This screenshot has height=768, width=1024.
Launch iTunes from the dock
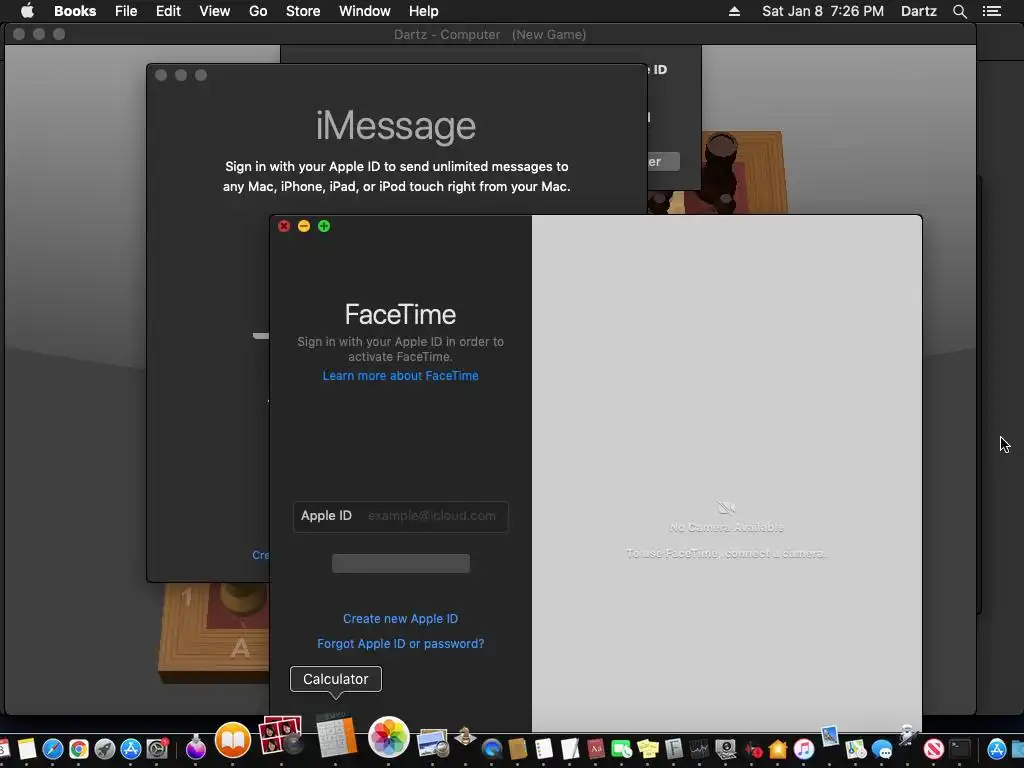click(804, 749)
